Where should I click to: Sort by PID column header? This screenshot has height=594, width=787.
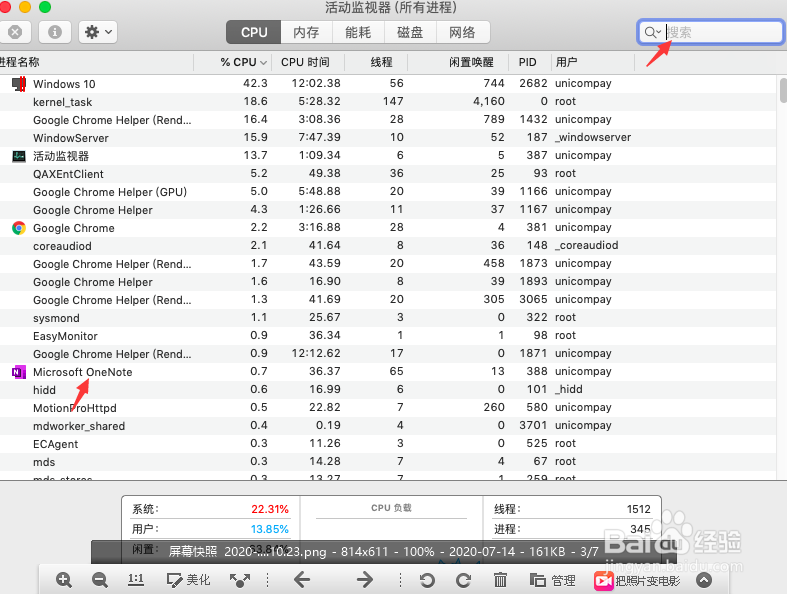[x=528, y=62]
